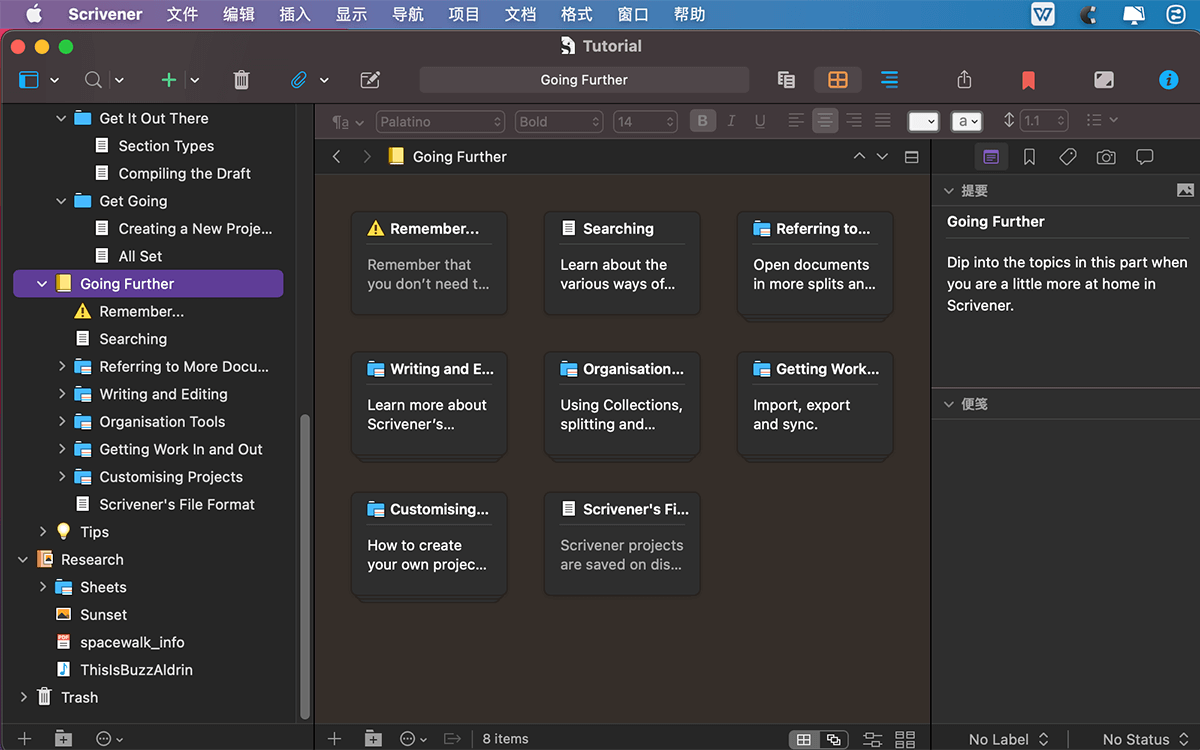Image resolution: width=1200 pixels, height=750 pixels.
Task: Open the 文件 menu
Action: [x=182, y=14]
